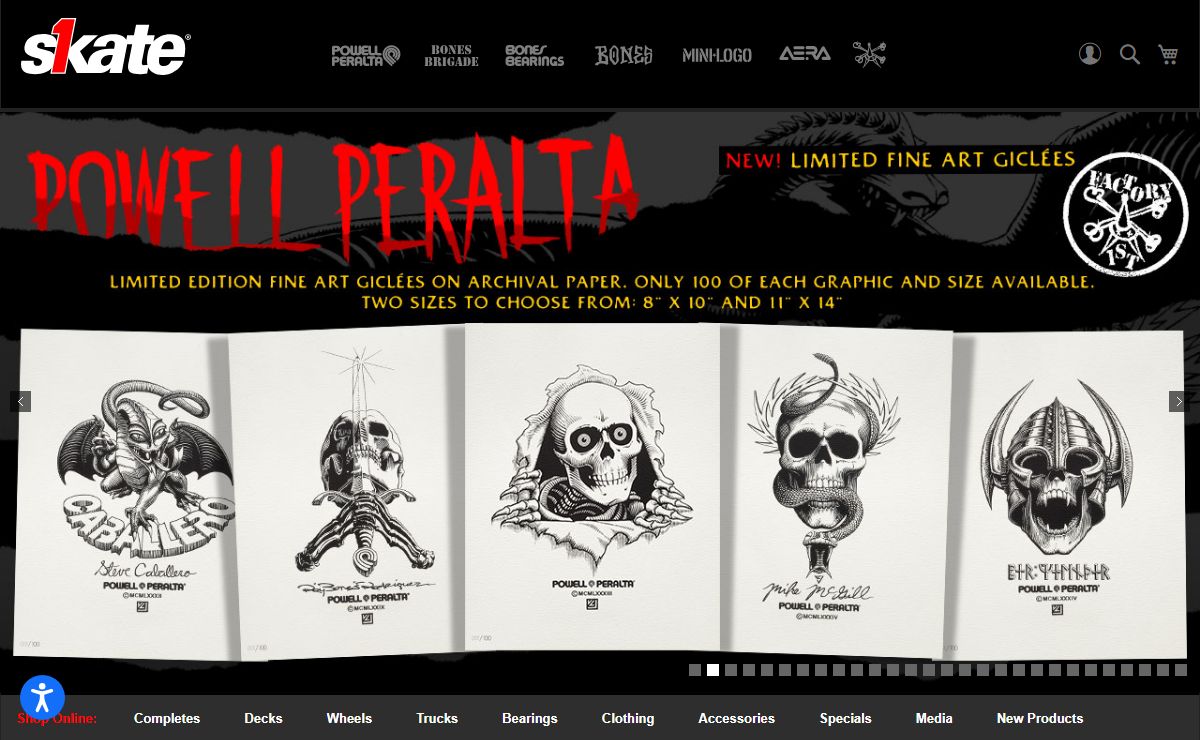
Task: Select the third carousel indicator dot
Action: click(x=731, y=670)
